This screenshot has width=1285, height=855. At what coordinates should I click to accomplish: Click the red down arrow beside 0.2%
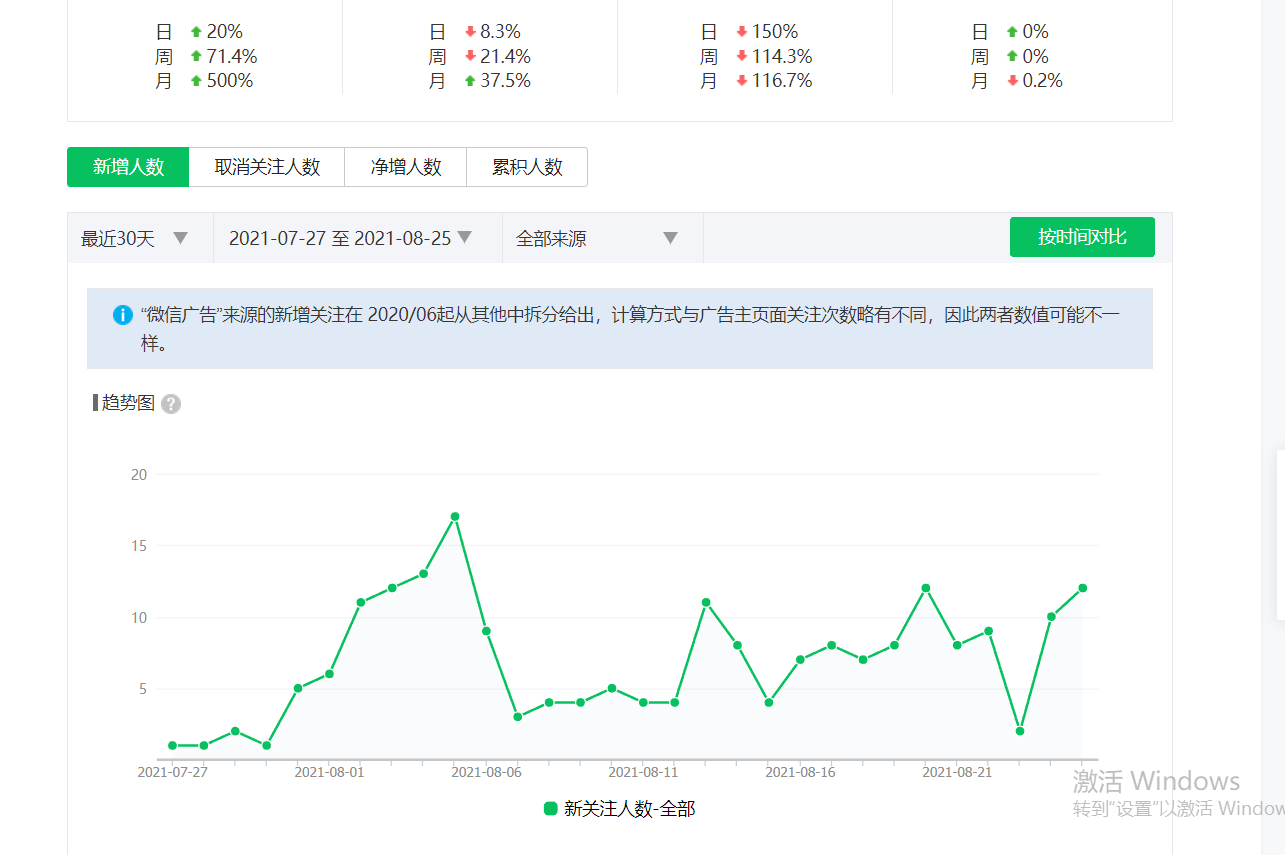click(1012, 81)
